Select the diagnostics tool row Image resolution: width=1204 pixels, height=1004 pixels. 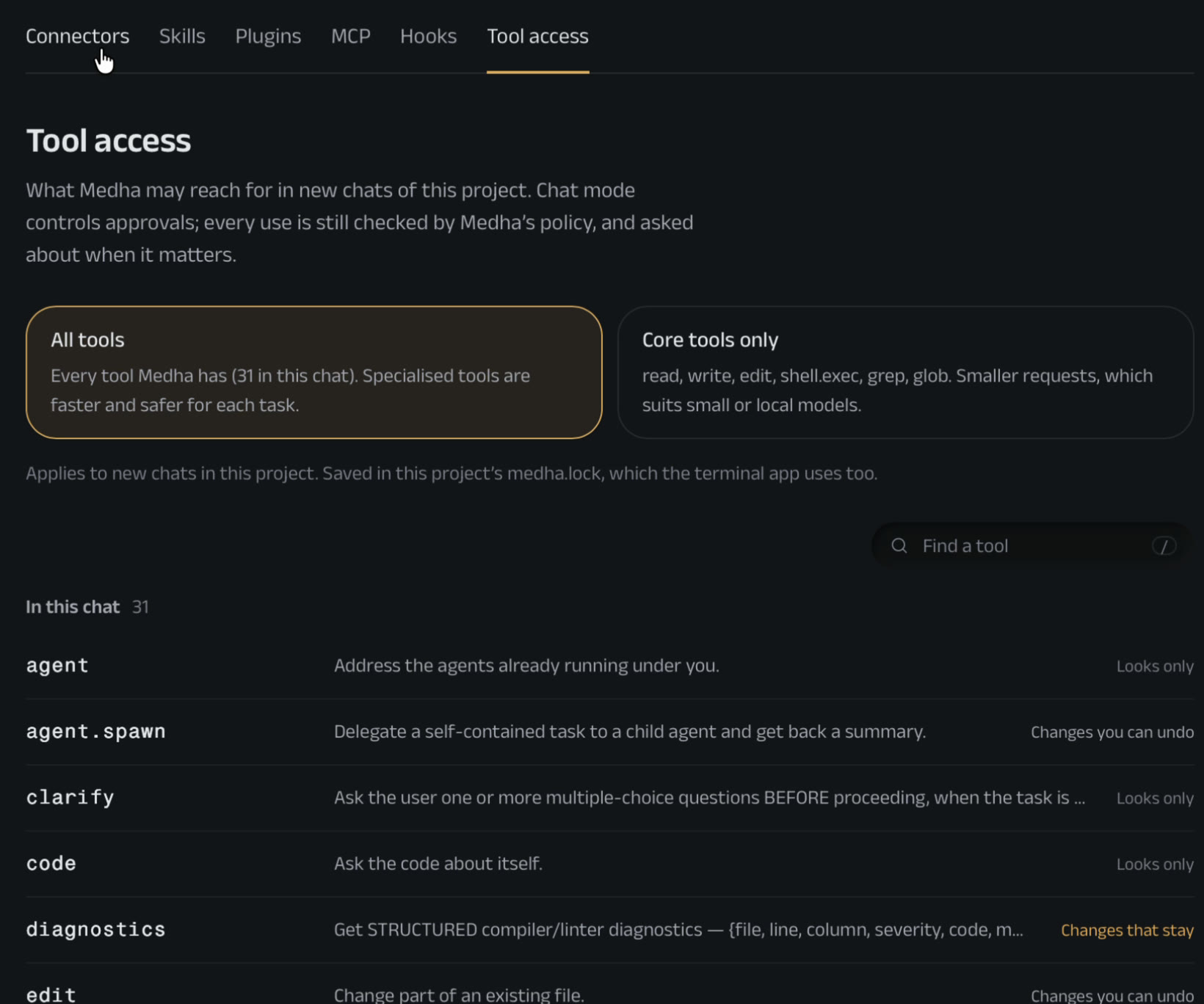coord(610,930)
